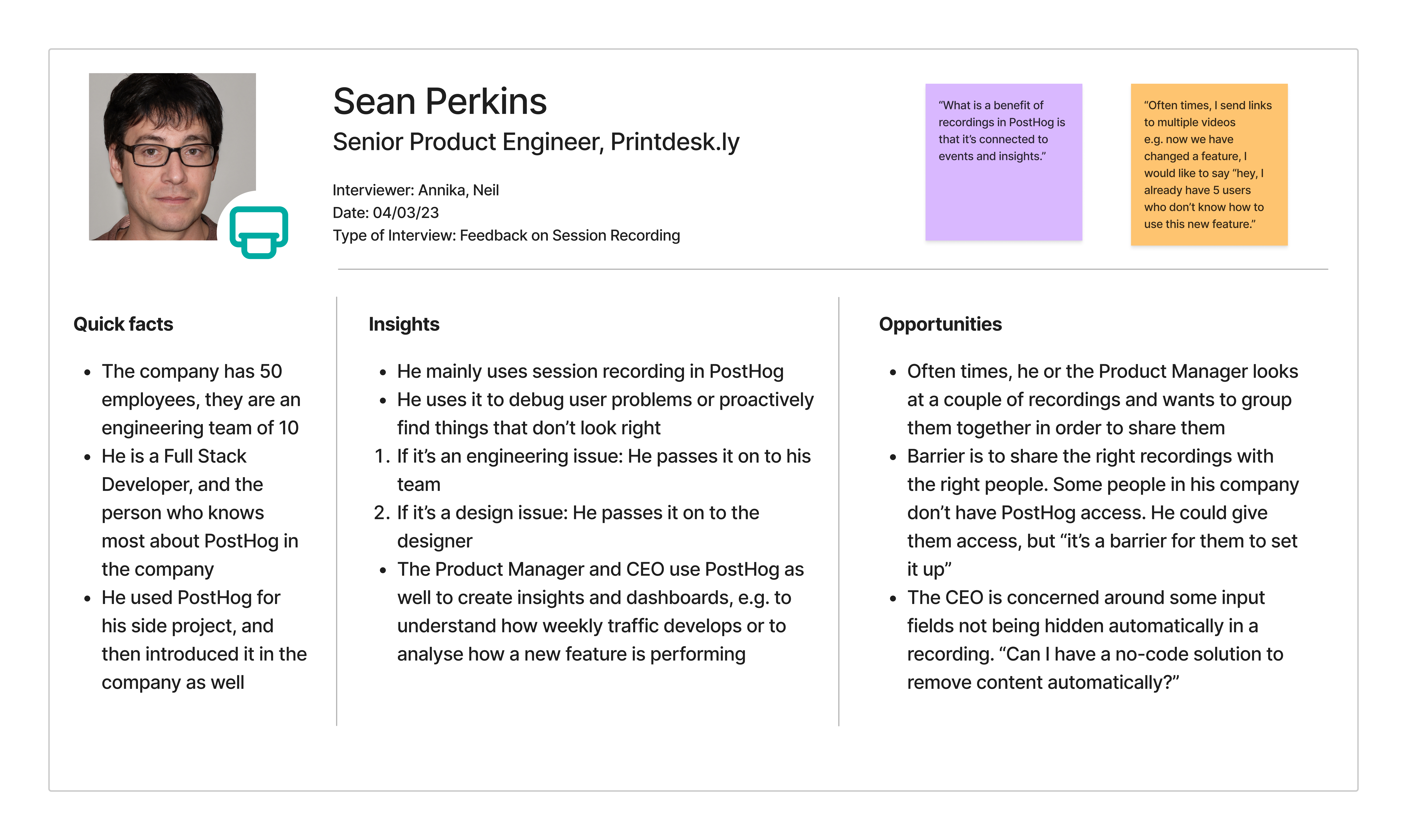This screenshot has height=840, width=1407.
Task: Click the teal Printdesk.ly printer logo icon
Action: click(259, 231)
